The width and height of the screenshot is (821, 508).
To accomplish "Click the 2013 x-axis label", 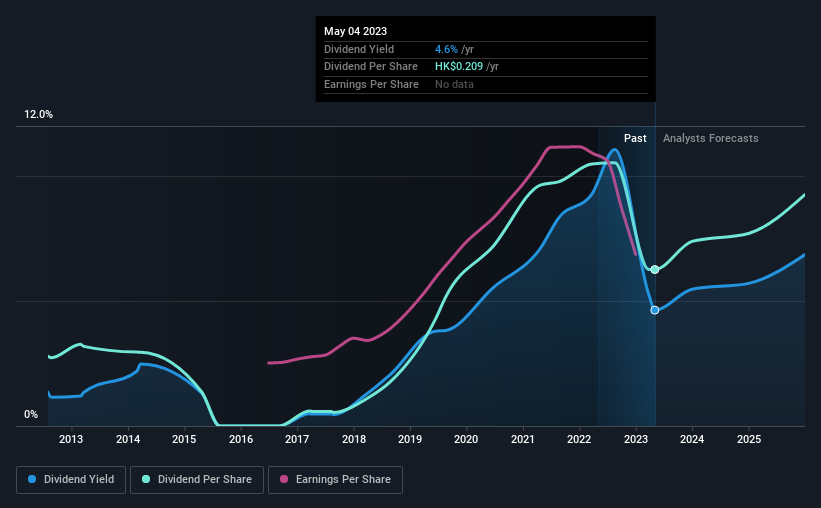I will [x=71, y=439].
